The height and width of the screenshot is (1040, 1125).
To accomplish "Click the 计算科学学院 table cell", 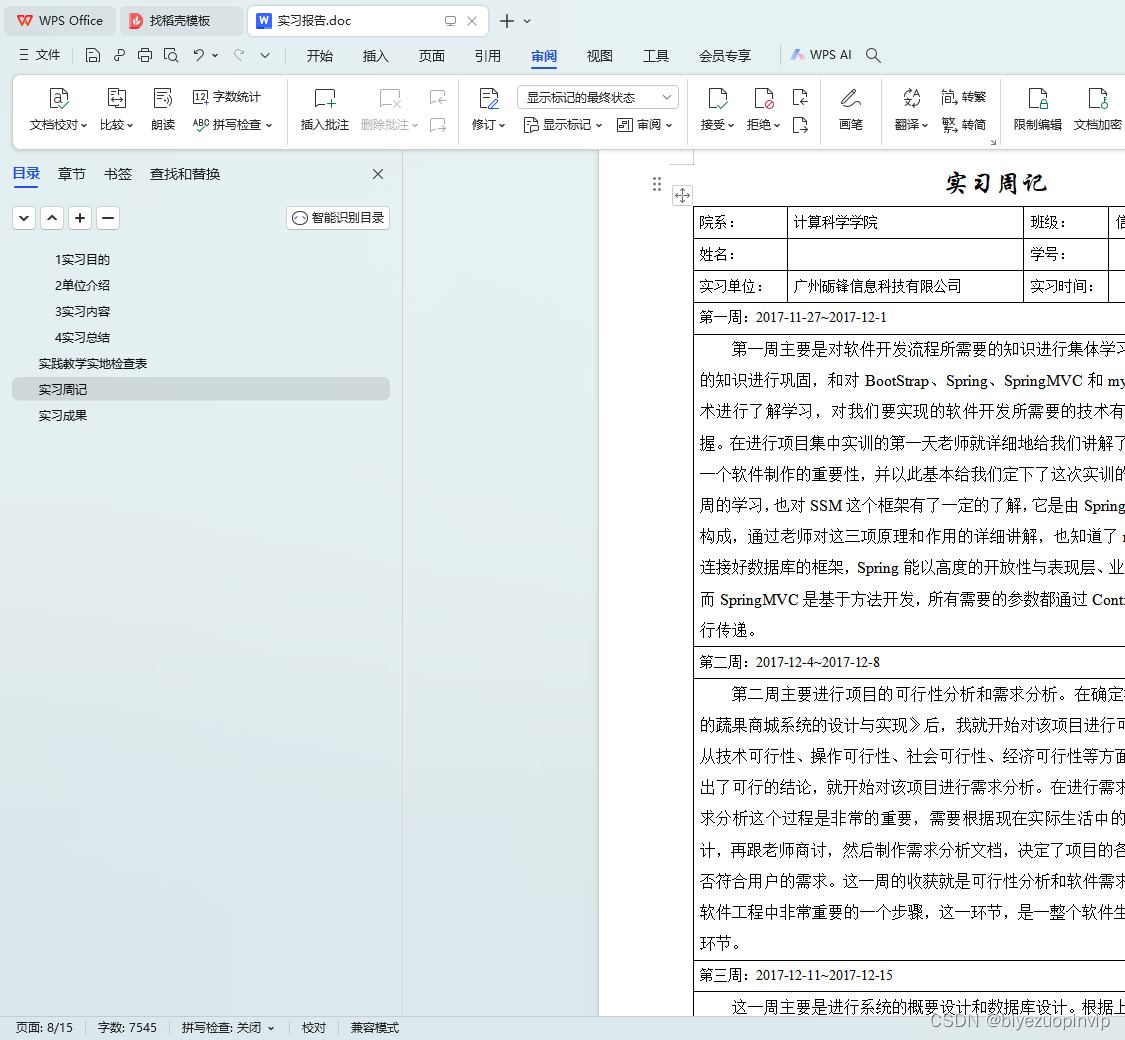I will [x=905, y=222].
